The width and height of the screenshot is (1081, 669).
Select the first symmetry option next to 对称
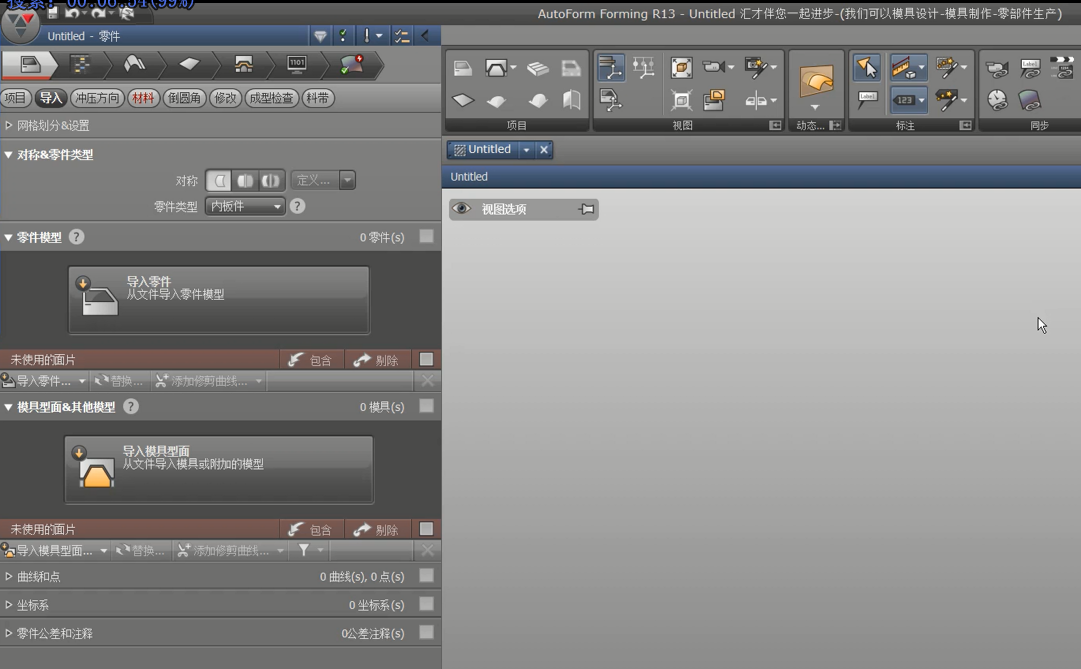point(218,181)
